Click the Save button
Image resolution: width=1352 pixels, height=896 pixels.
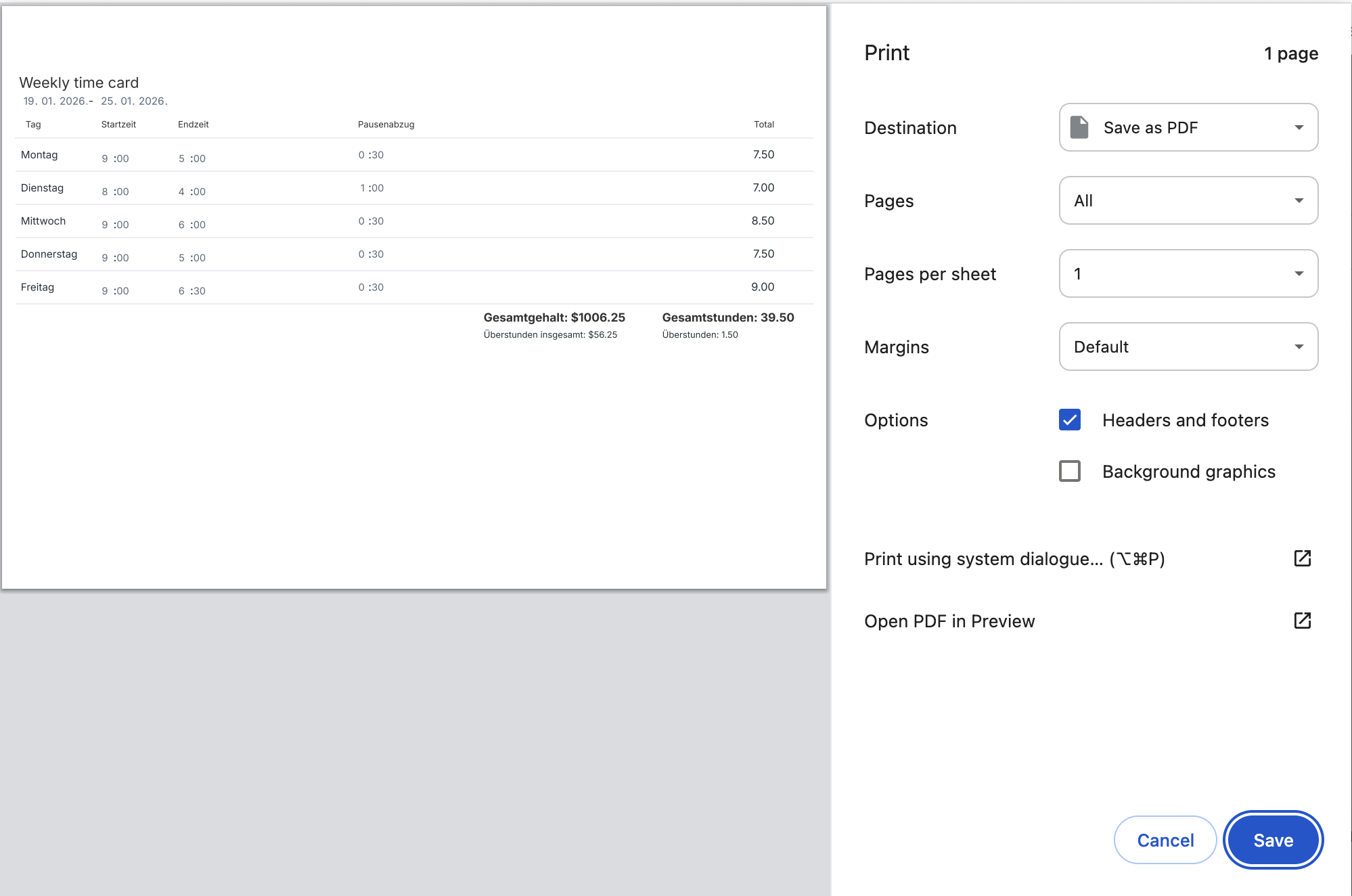1273,839
